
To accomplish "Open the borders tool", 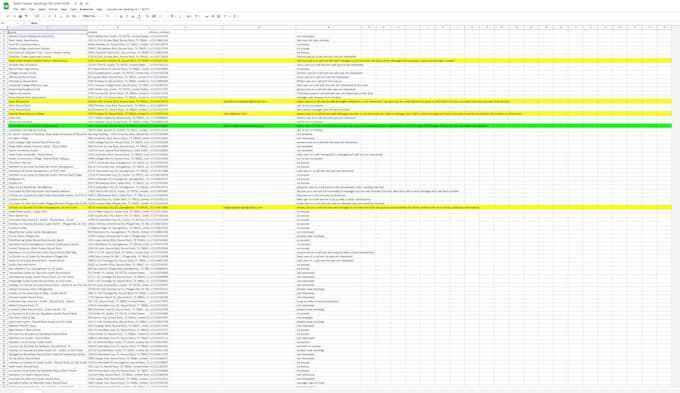I will [154, 16].
